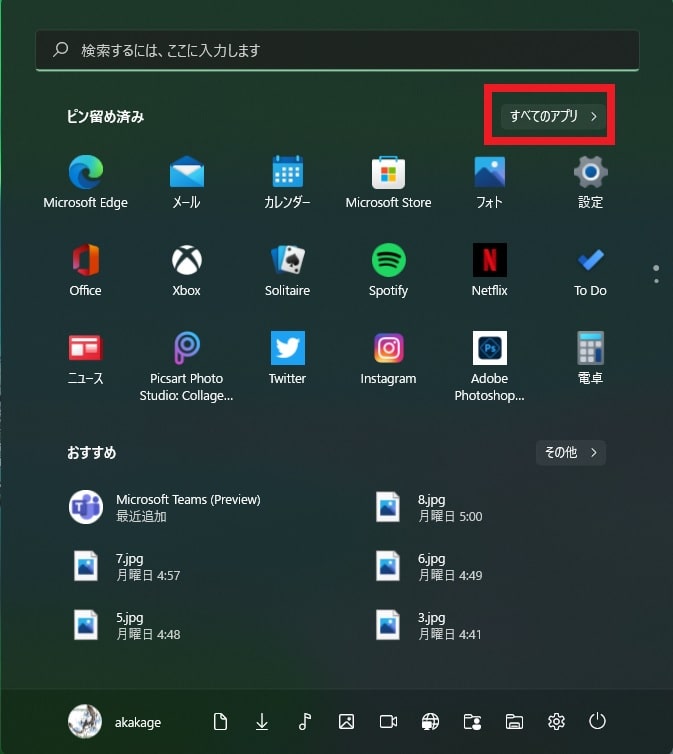Launch Picsart Photo Studio

pos(187,366)
